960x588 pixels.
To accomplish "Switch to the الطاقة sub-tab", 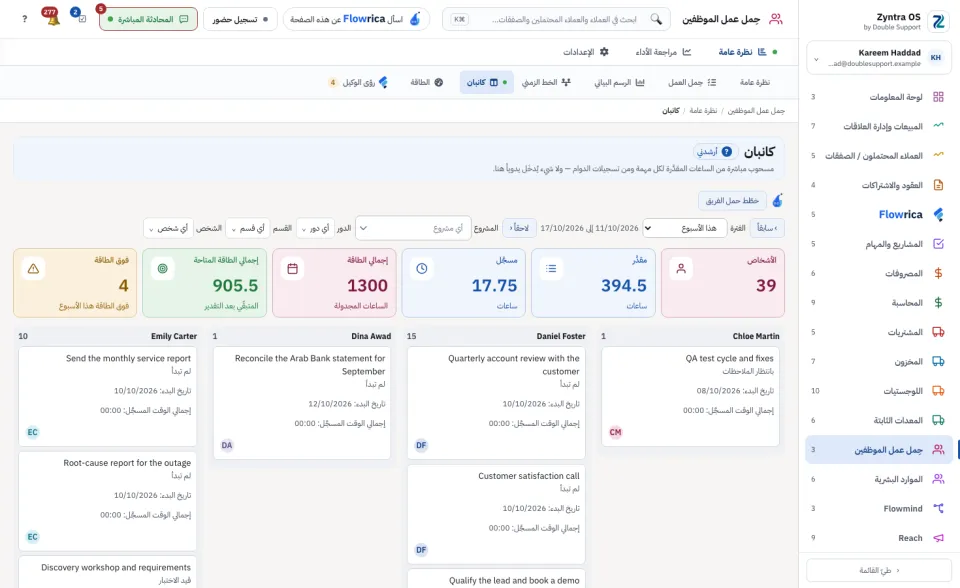I will pyautogui.click(x=427, y=82).
